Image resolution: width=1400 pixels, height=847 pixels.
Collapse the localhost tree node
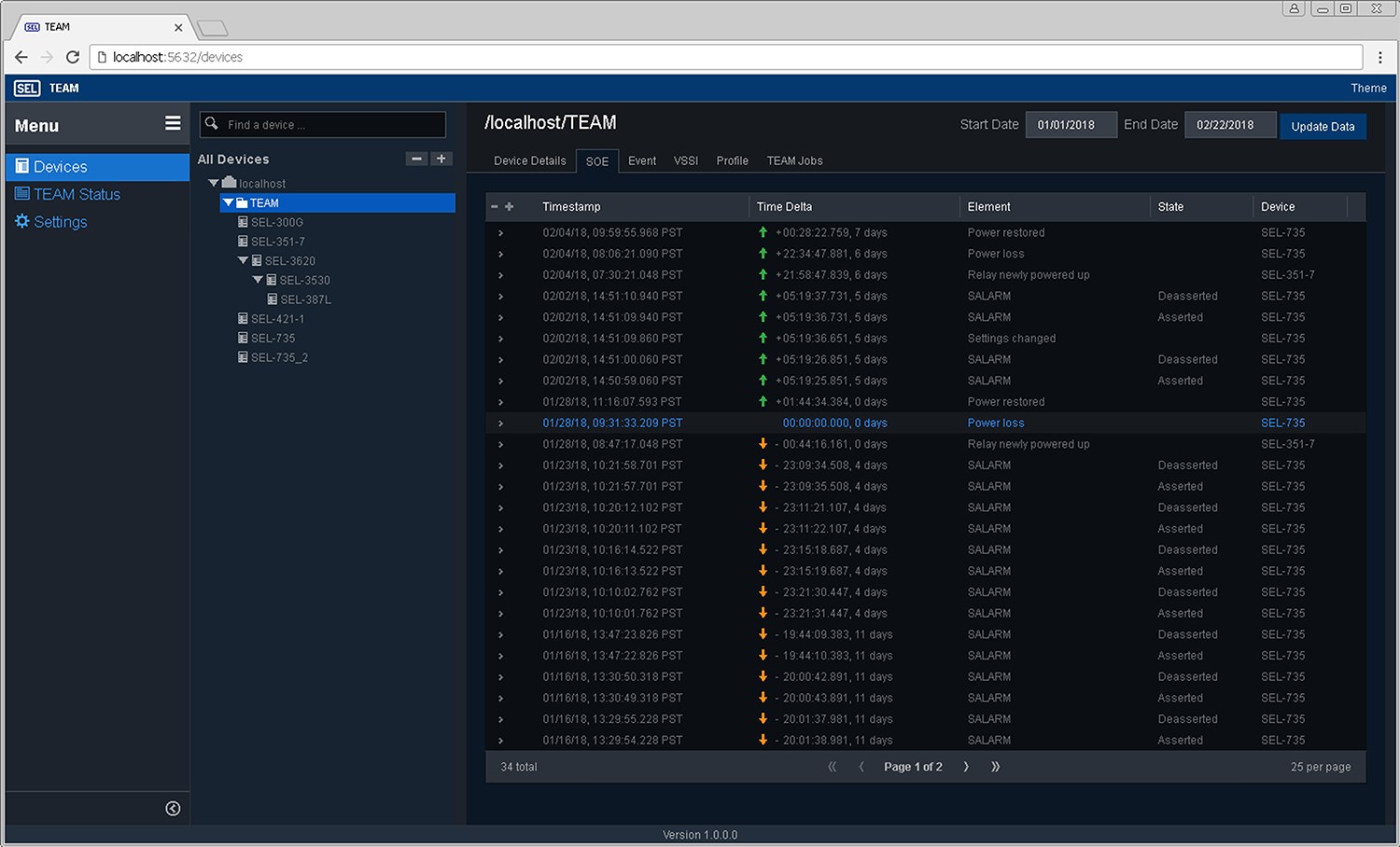click(214, 183)
